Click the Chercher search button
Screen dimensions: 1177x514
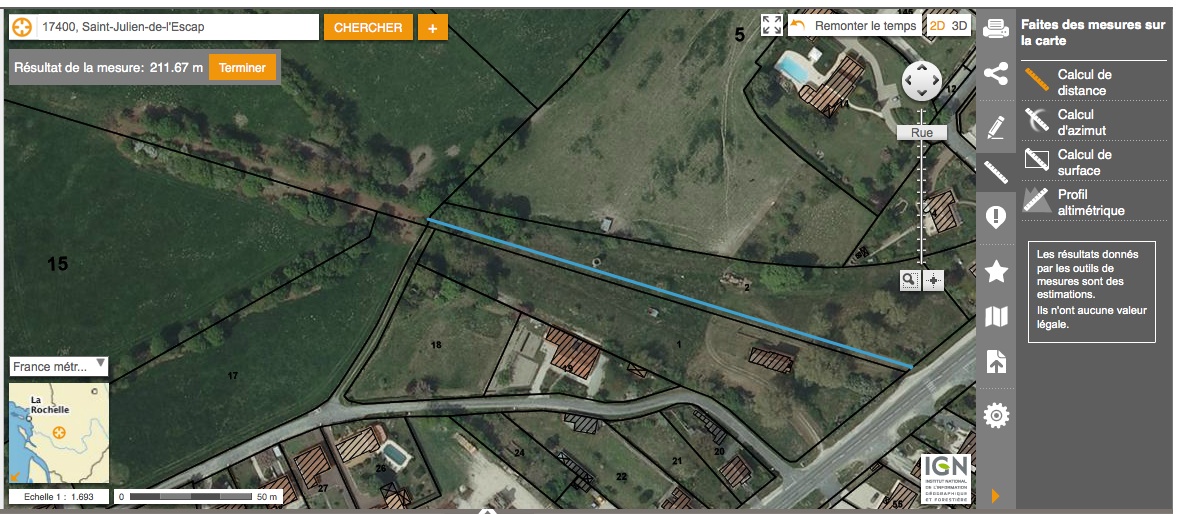pos(369,28)
